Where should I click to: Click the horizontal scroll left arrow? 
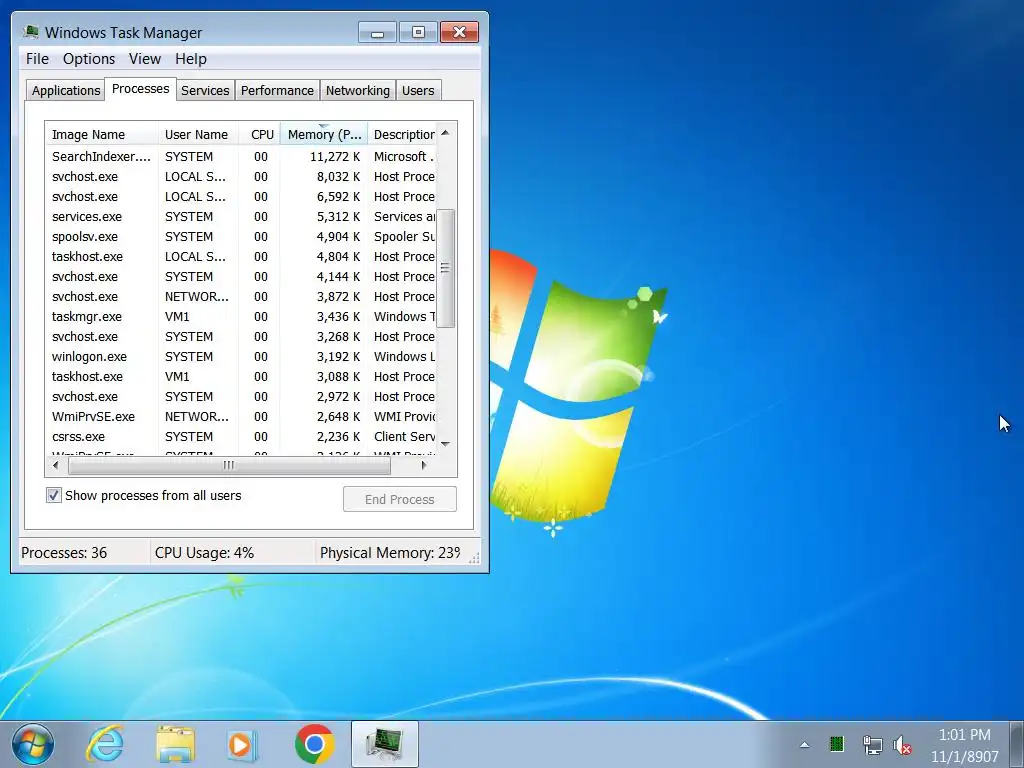56,466
